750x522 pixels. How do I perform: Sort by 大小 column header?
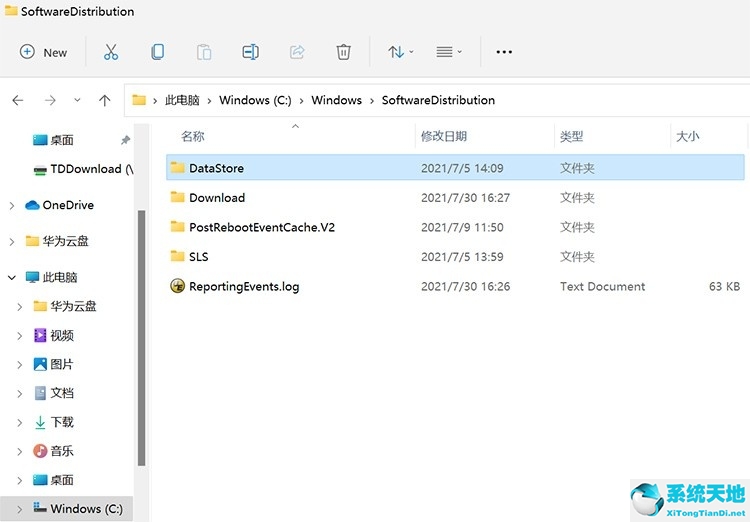click(x=687, y=136)
